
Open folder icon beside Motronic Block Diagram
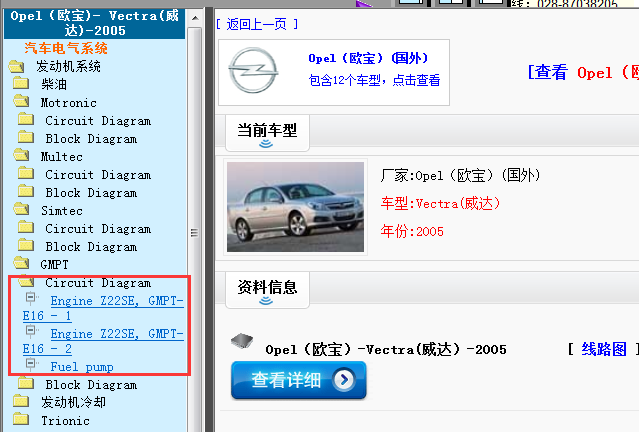pos(26,137)
